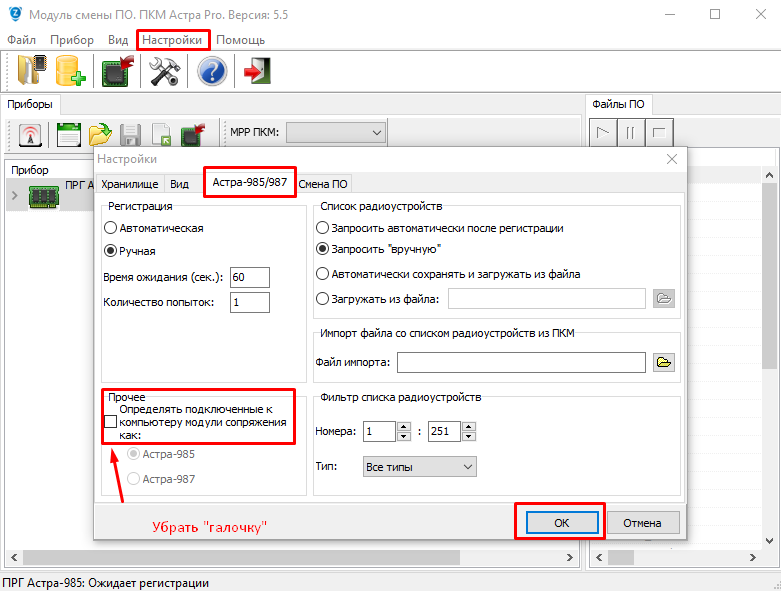Select Запросить автоматически после регистрации option

click(323, 228)
